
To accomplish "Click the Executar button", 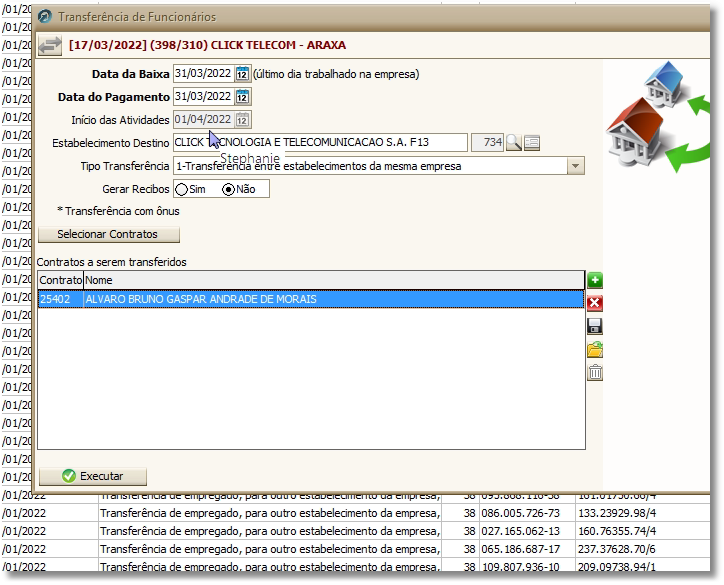I will 93,476.
